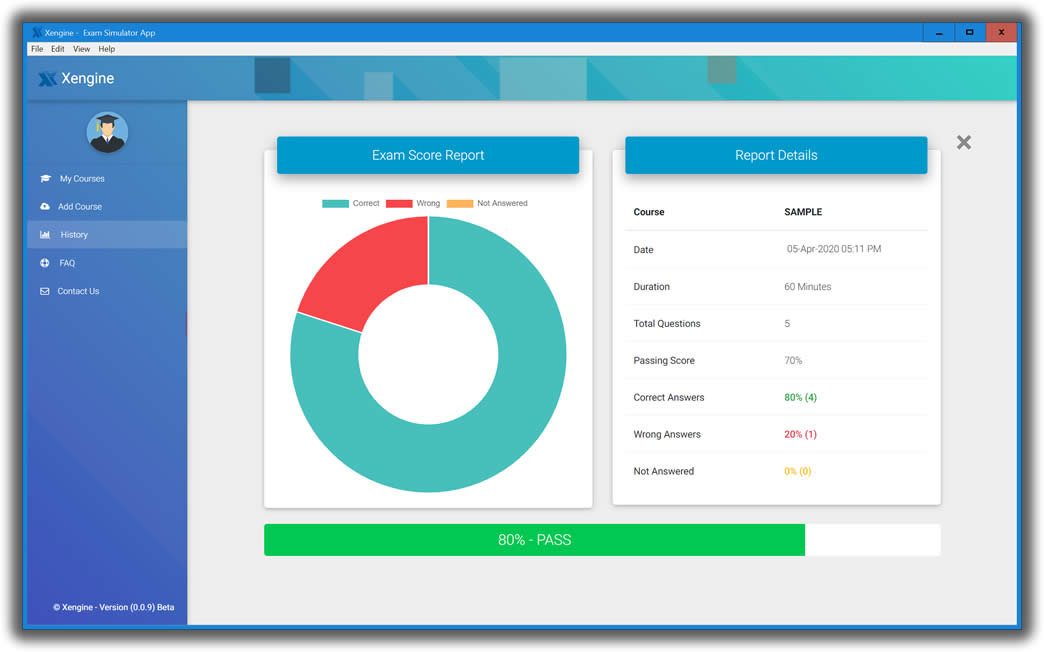
Task: Open the File menu
Action: click(37, 49)
